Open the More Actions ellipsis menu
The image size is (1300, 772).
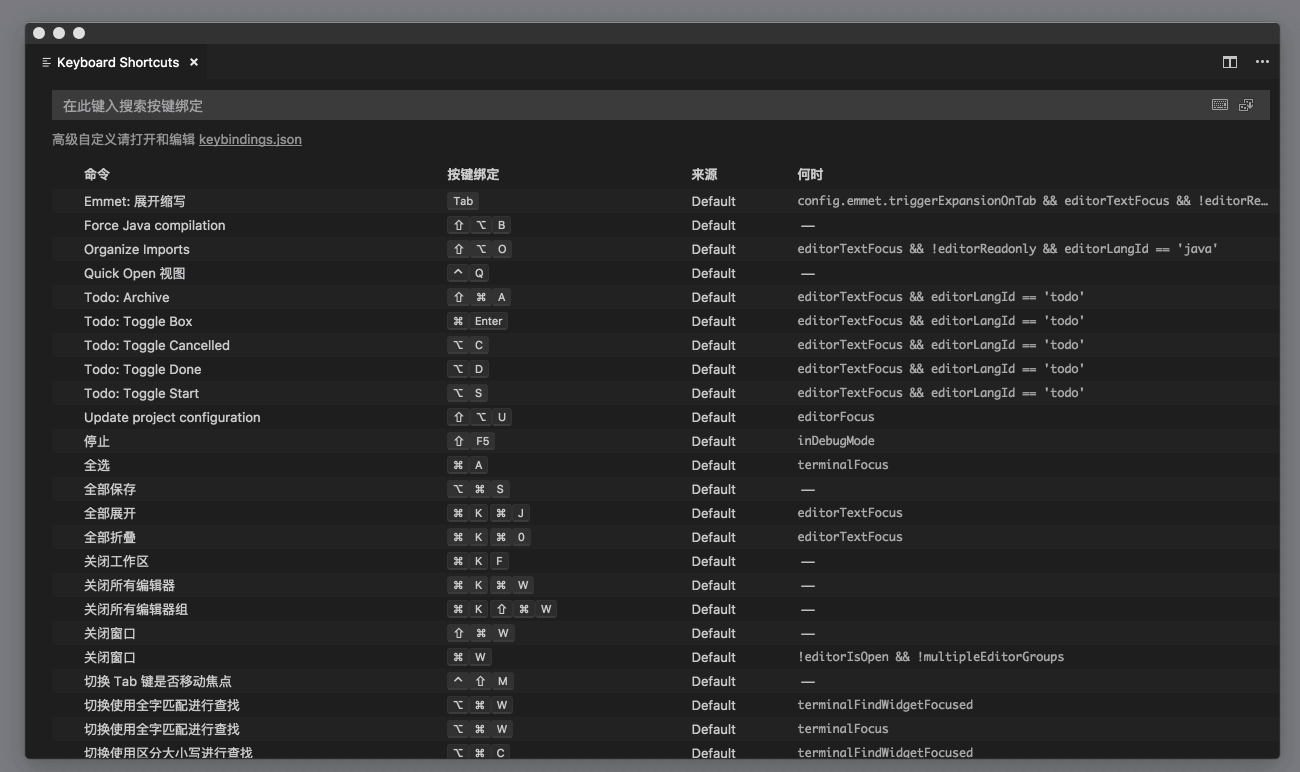[1261, 61]
